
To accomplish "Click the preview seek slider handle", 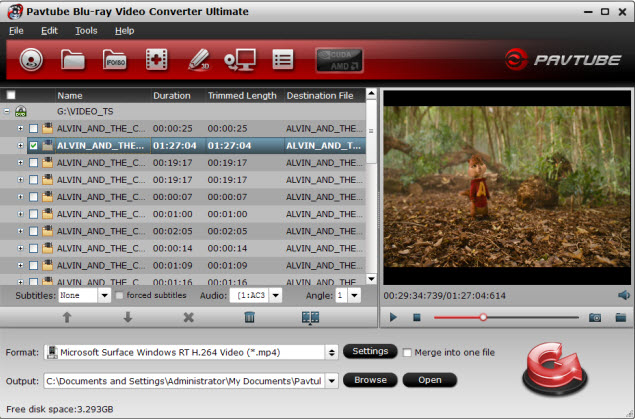I will [483, 317].
